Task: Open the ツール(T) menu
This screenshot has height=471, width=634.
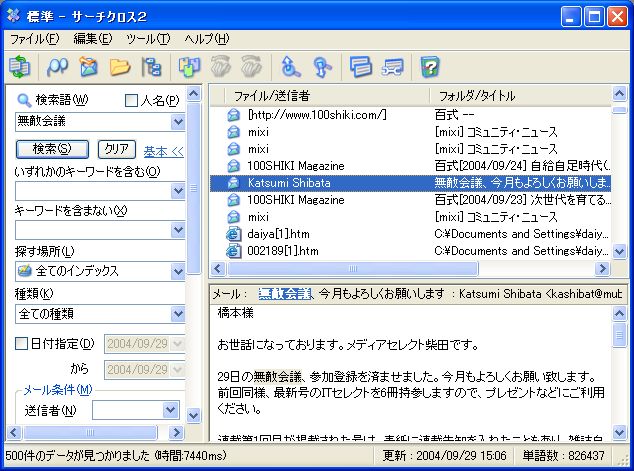Action: (x=148, y=39)
